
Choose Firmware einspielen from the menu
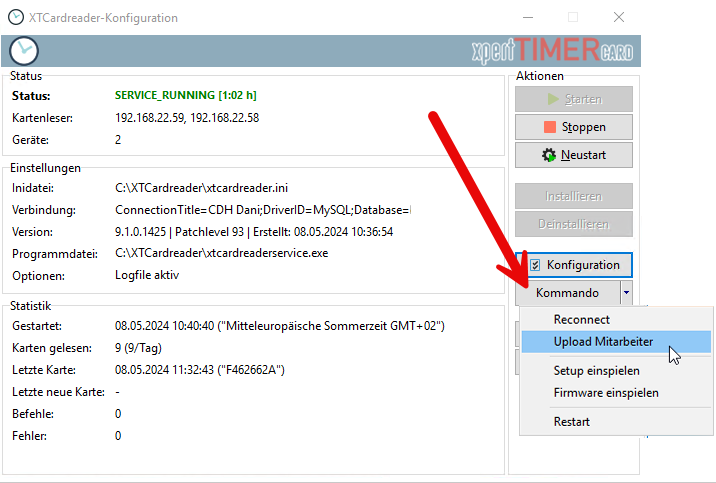606,393
